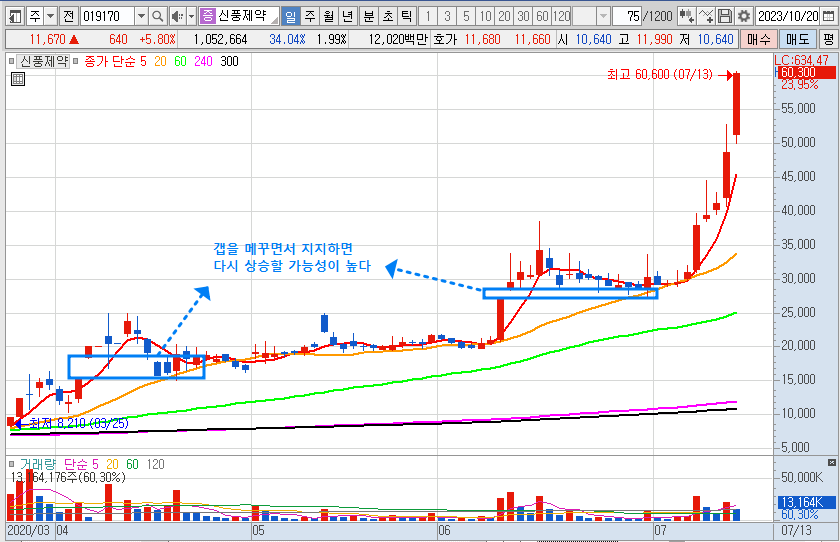Click the change rate +5.80%
Image resolution: width=840 pixels, height=542 pixels.
click(157, 39)
